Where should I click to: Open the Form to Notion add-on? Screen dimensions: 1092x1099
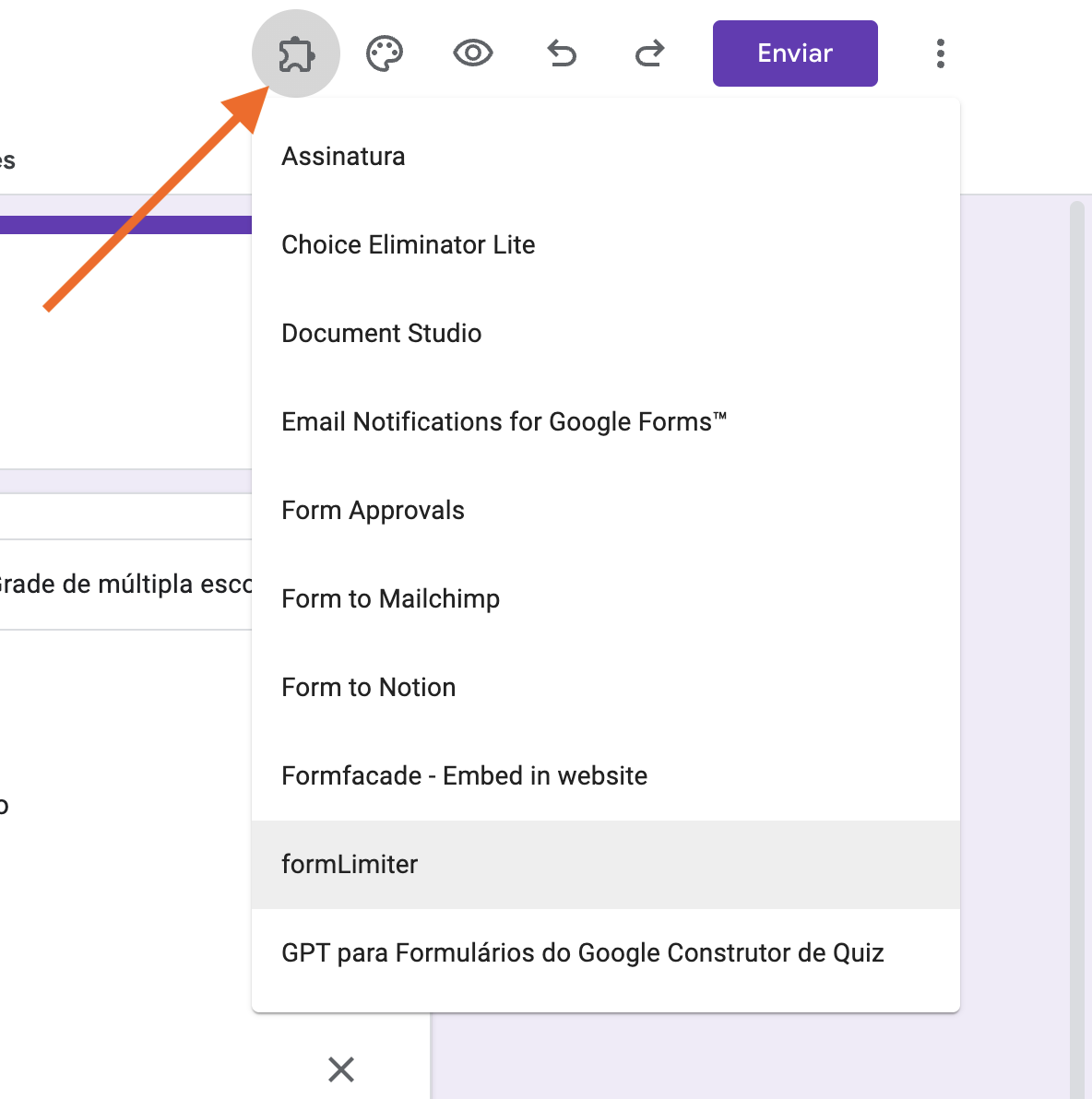coord(368,687)
